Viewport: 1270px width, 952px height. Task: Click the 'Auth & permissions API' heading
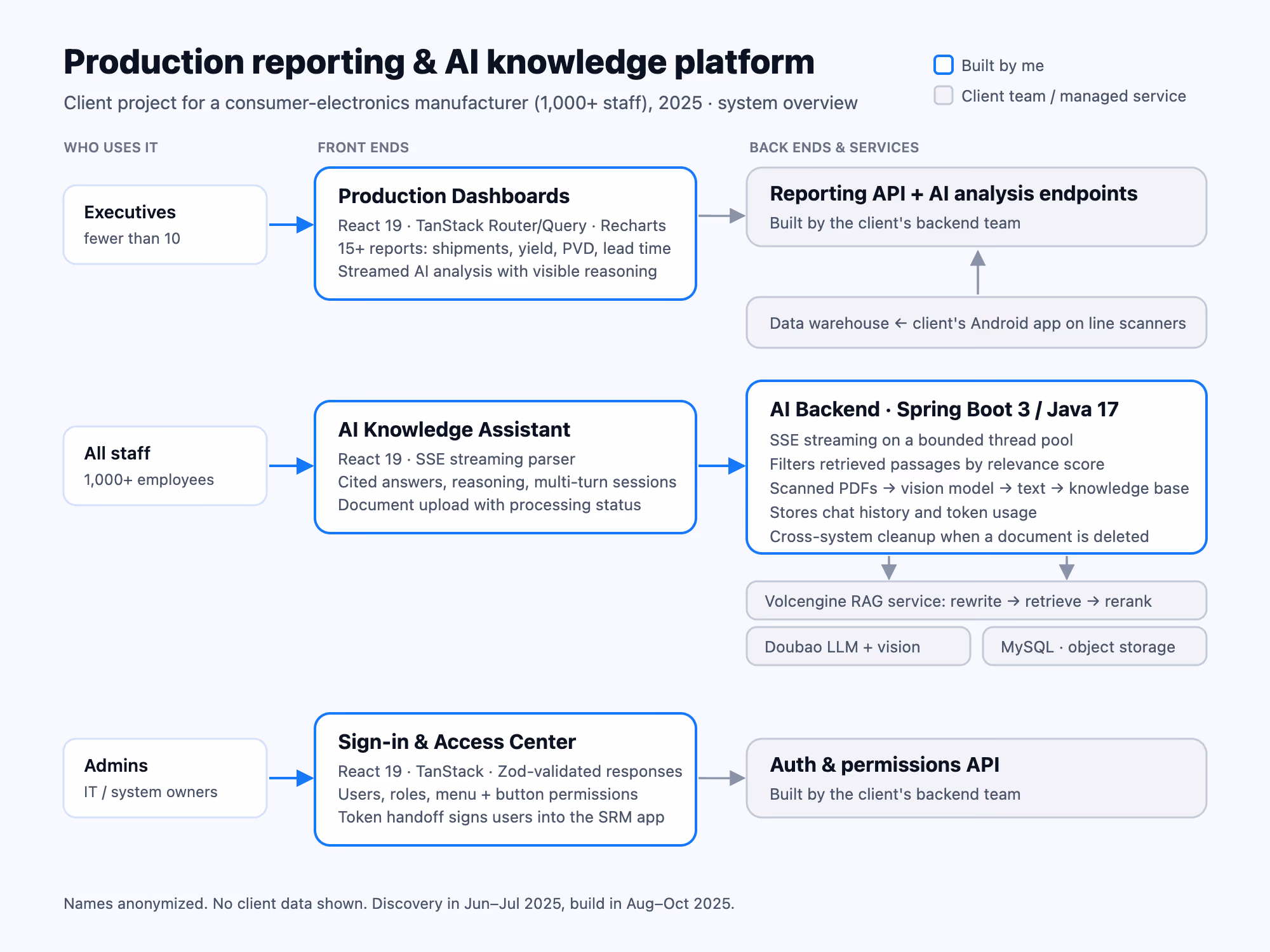coord(884,765)
